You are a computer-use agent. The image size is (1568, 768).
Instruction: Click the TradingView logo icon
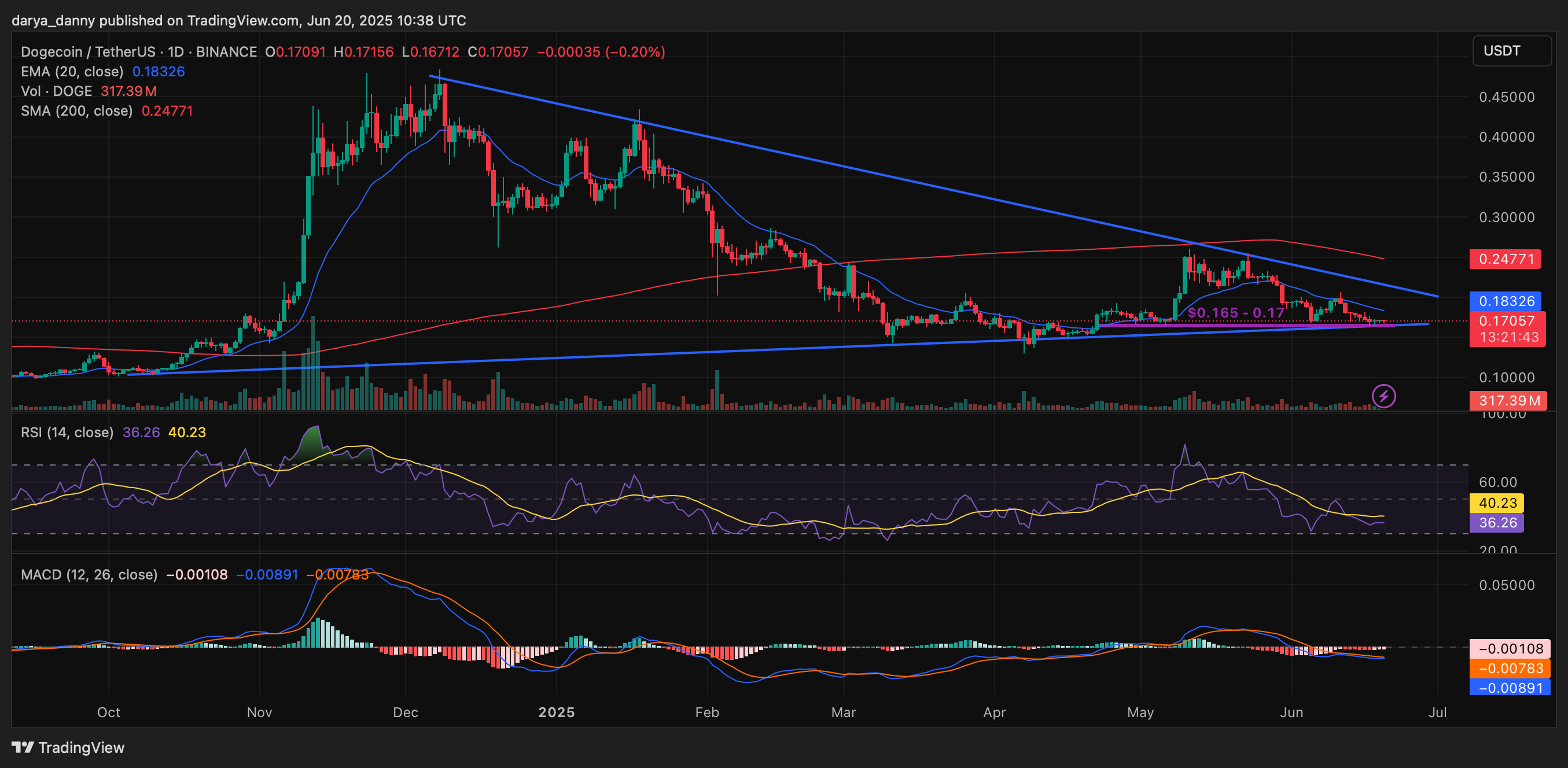click(x=23, y=747)
